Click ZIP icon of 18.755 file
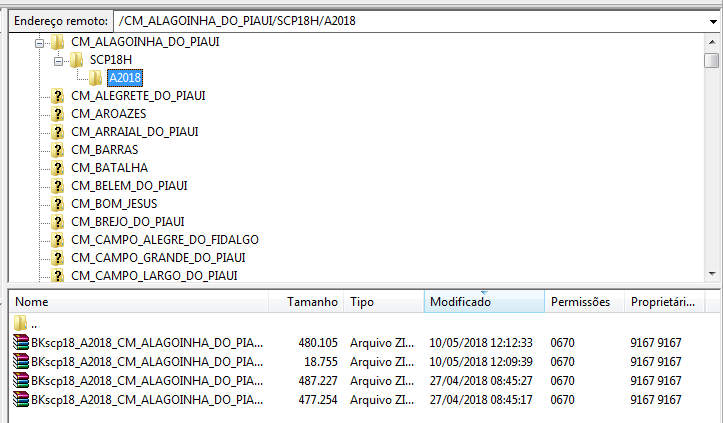This screenshot has height=423, width=723. 21,362
